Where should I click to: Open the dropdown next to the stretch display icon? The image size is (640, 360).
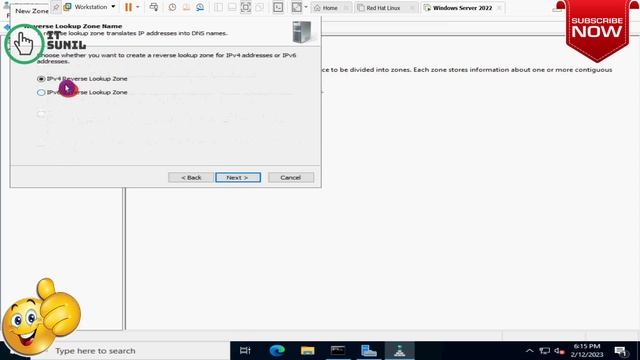306,7
